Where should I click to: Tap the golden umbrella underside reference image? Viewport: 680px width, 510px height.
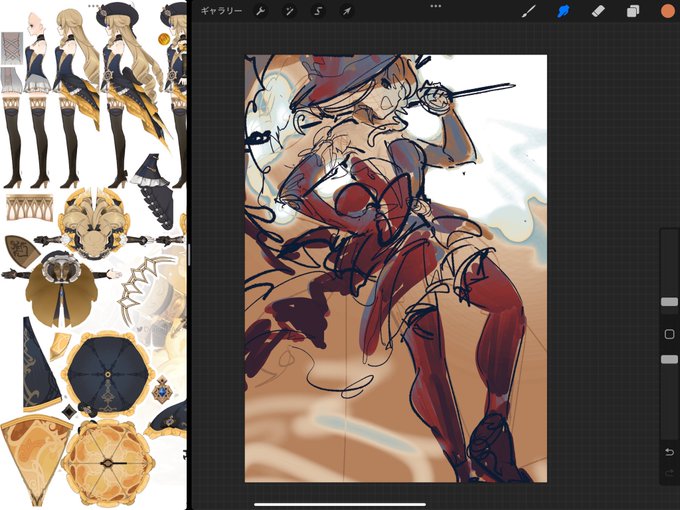[108, 463]
